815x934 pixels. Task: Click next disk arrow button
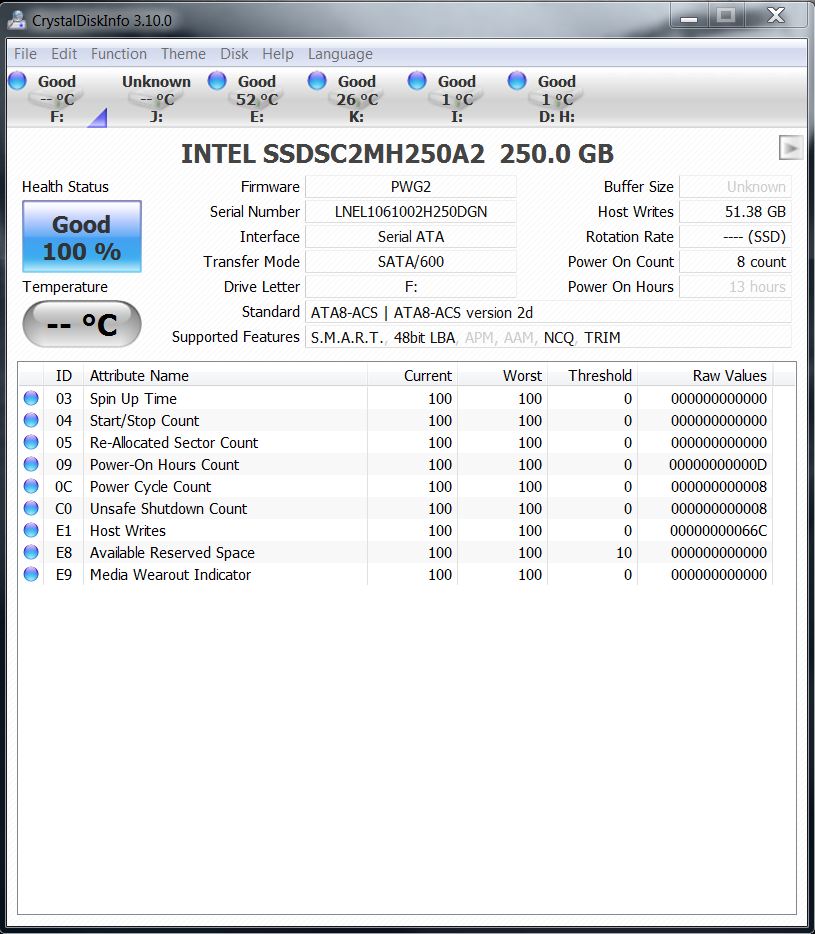tap(791, 148)
